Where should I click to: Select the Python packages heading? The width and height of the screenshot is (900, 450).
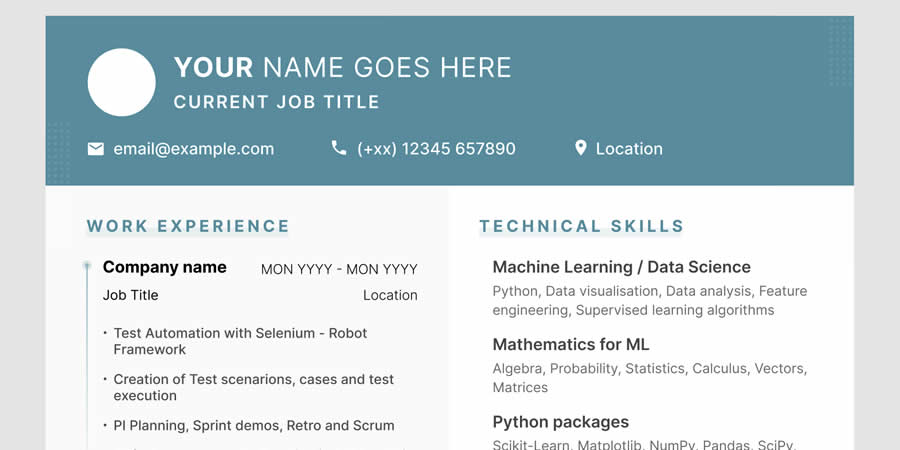[560, 422]
